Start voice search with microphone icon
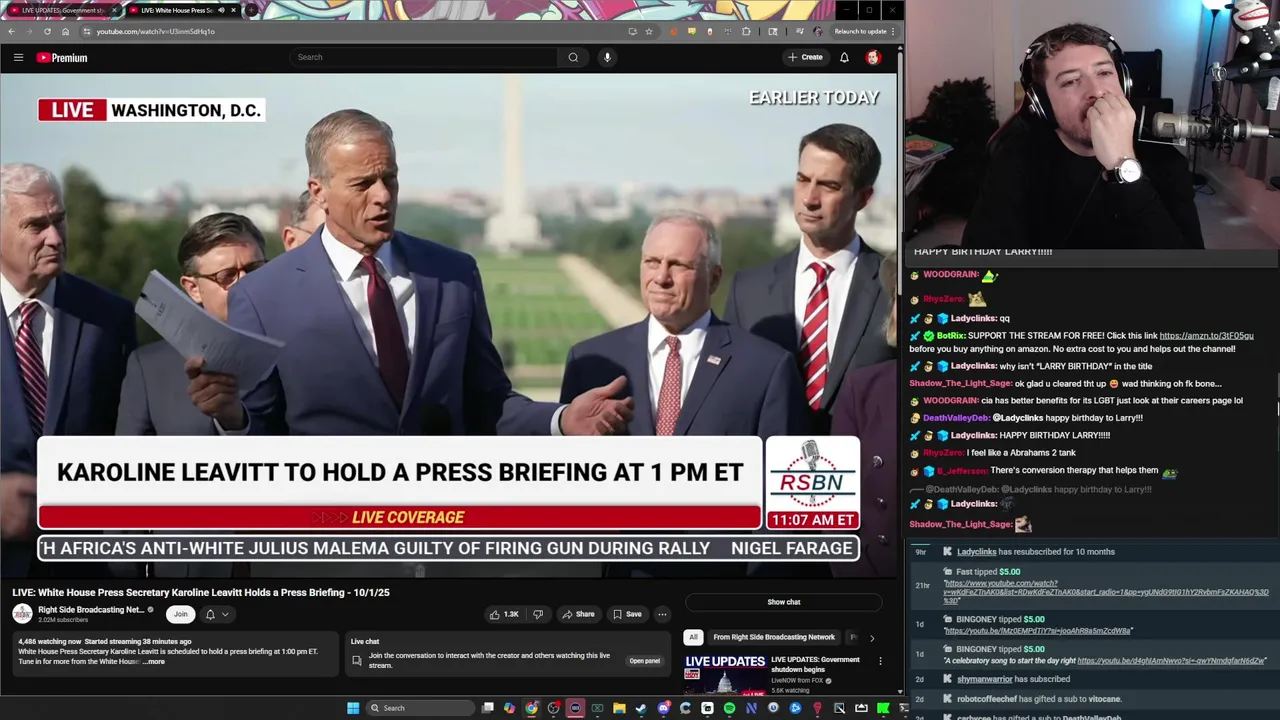Screen dimensions: 1280x720 [x=607, y=57]
